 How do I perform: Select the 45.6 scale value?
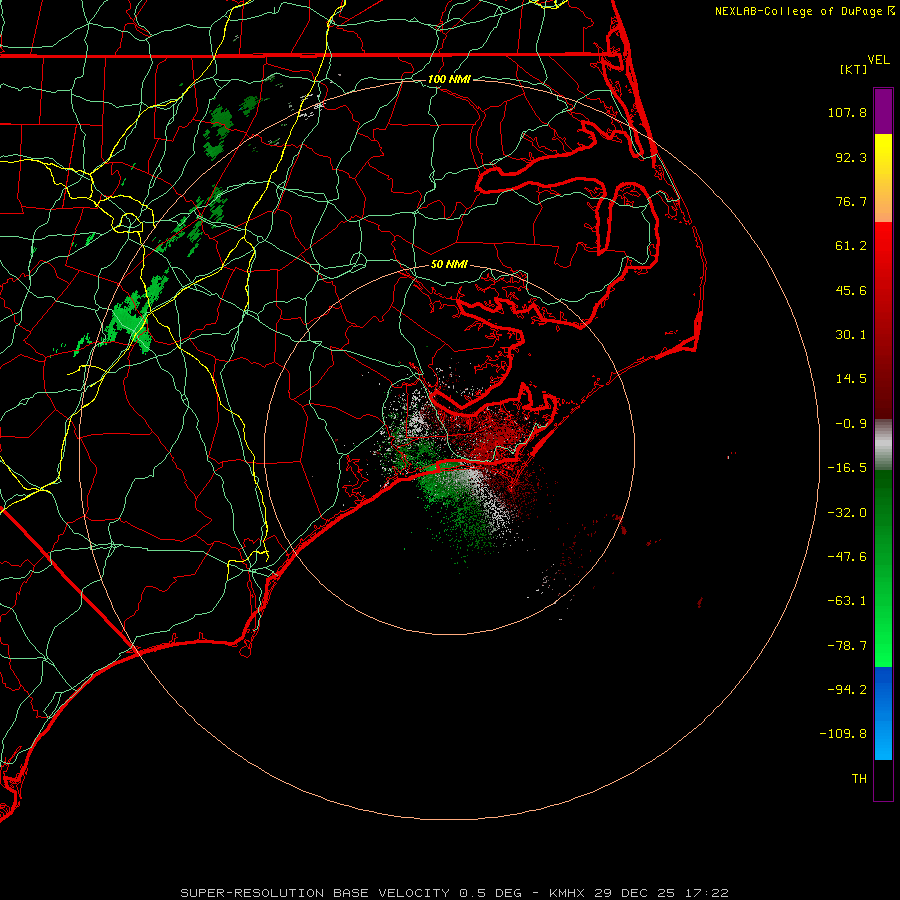click(x=851, y=290)
